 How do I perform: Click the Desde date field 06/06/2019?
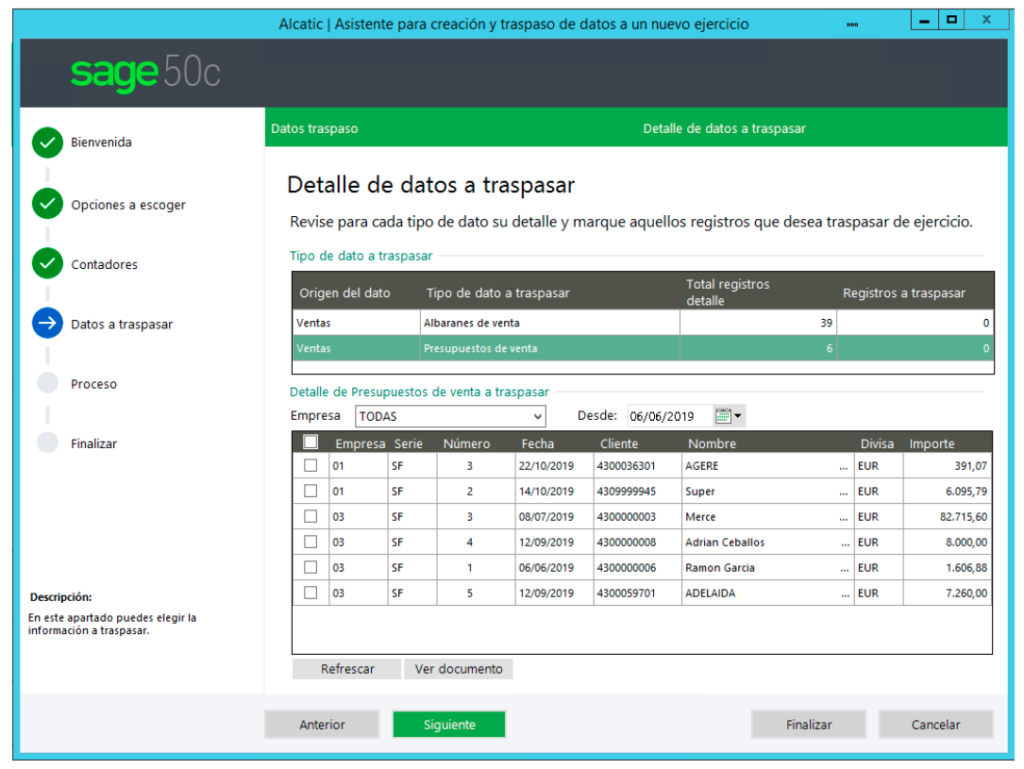point(670,416)
